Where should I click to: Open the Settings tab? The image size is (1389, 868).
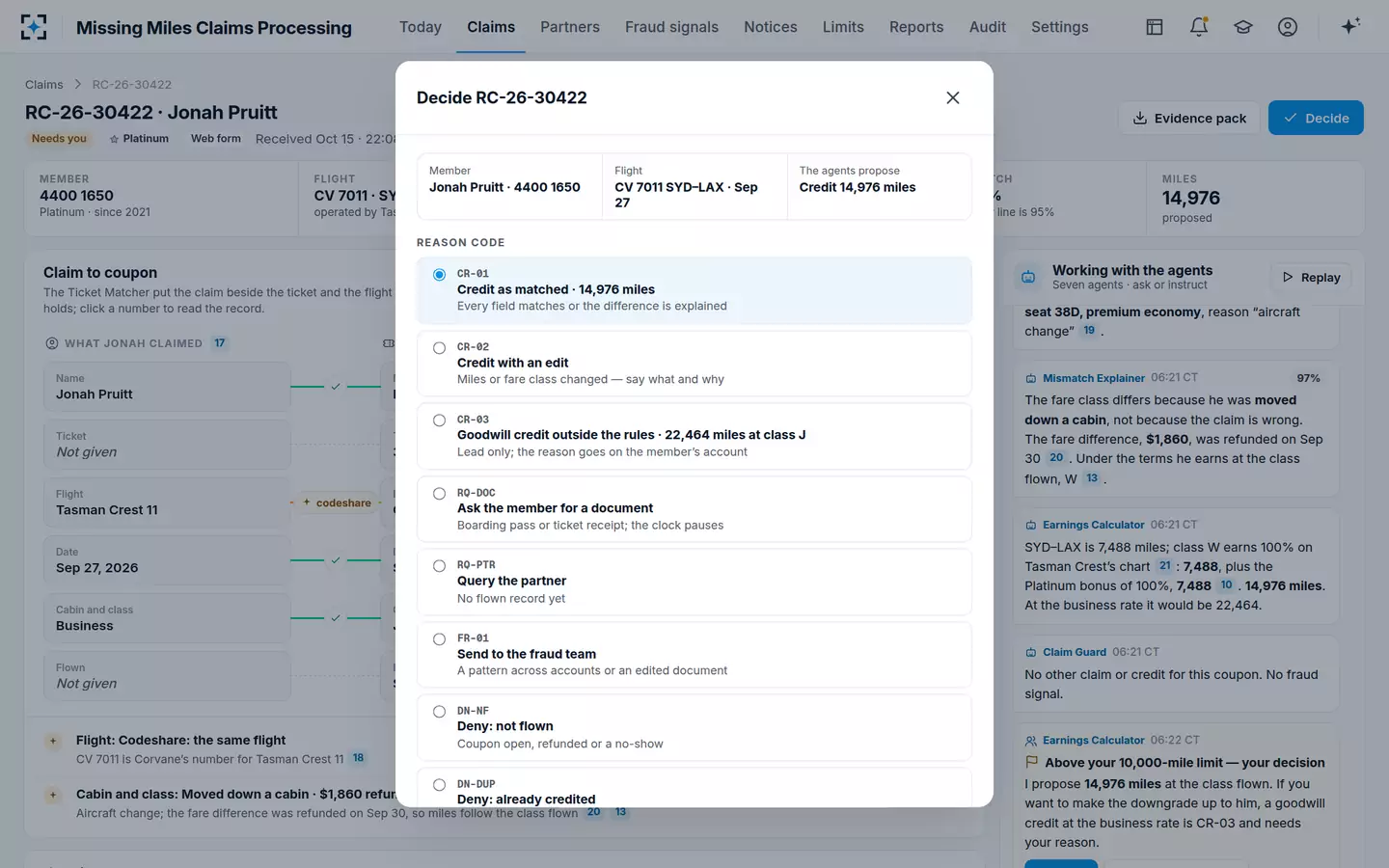1059,27
